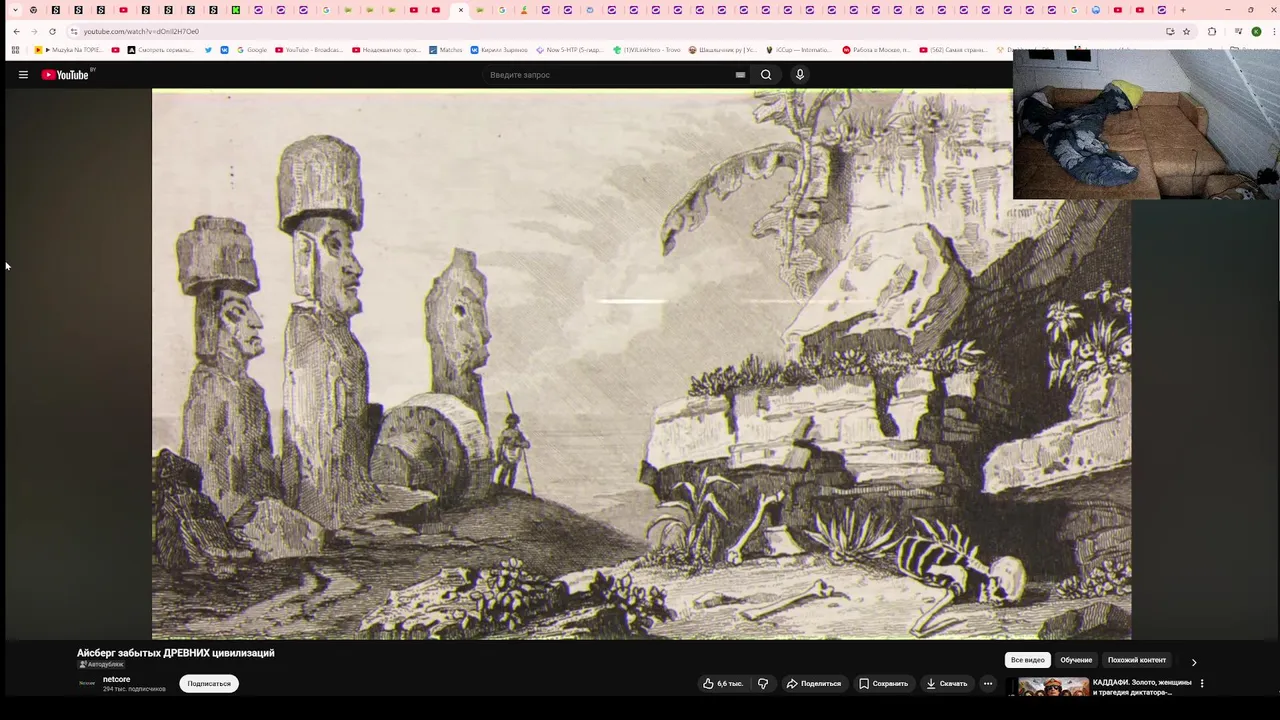Image resolution: width=1280 pixels, height=720 pixels.
Task: Select the "Похожий контент" filter chip
Action: tap(1137, 660)
